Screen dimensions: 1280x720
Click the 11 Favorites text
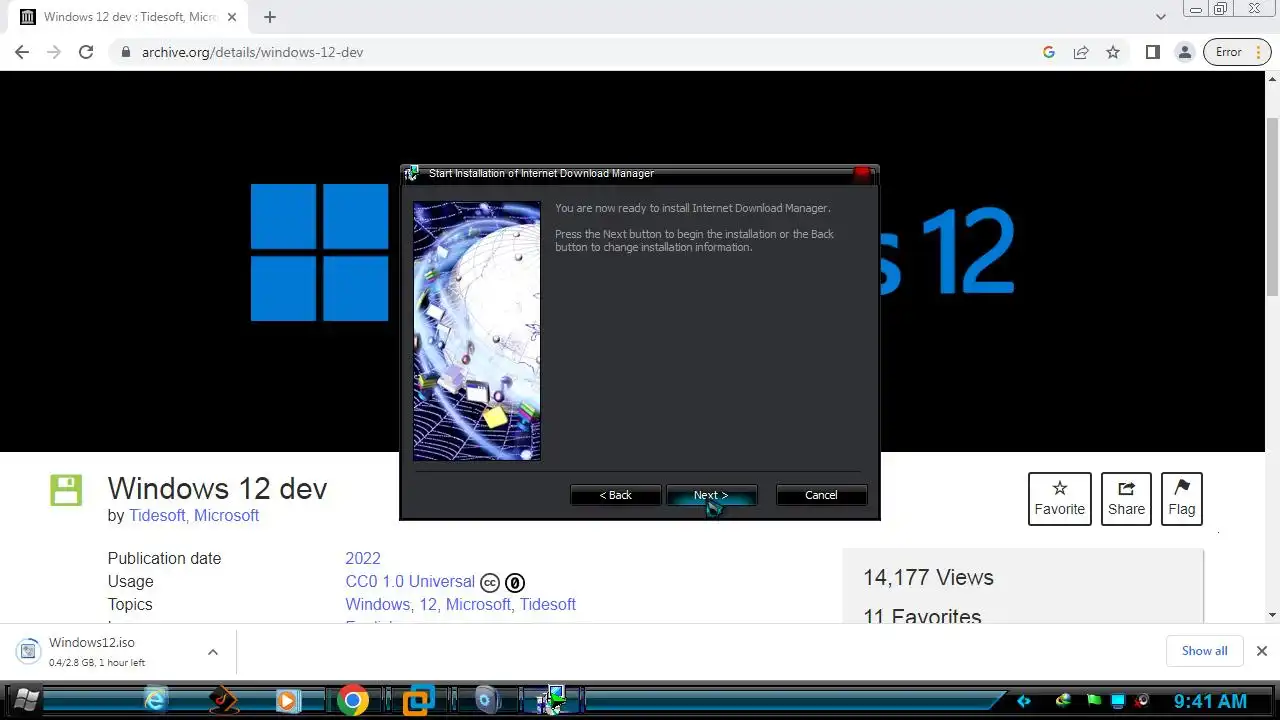(x=922, y=615)
